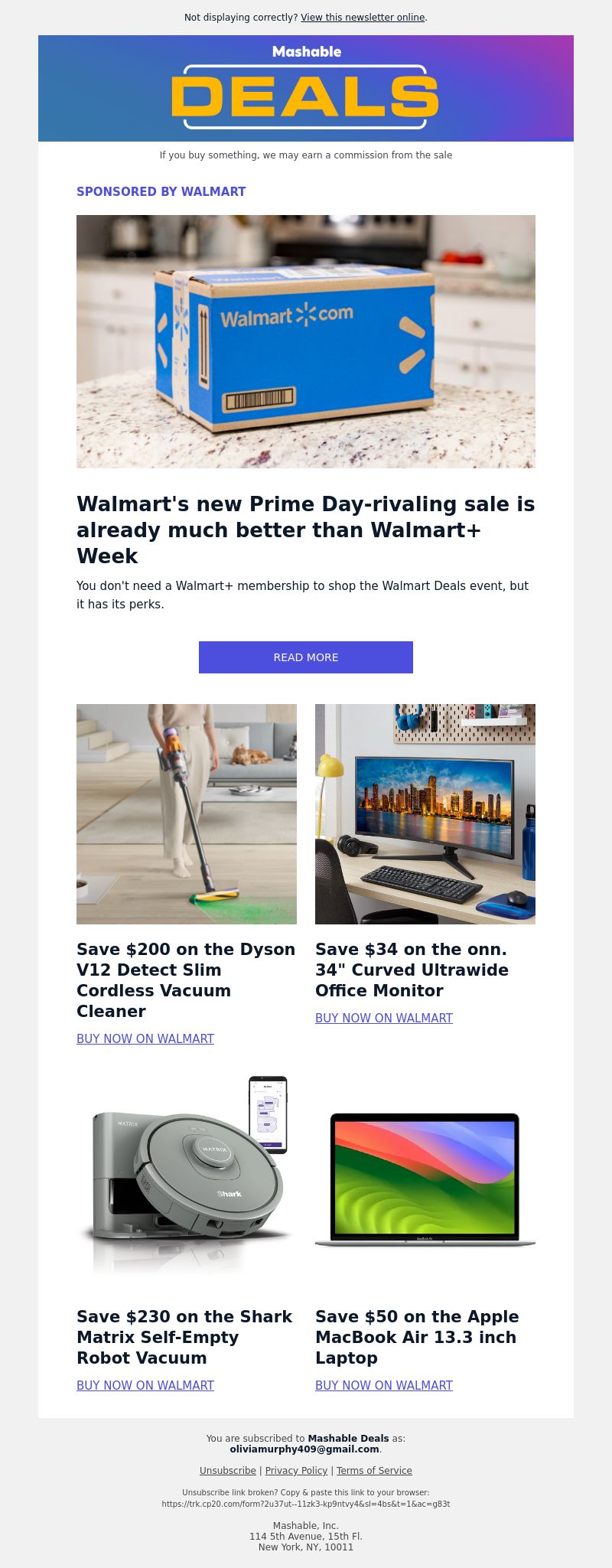
Task: Click the Unsubscribe link in footer
Action: click(x=228, y=1470)
